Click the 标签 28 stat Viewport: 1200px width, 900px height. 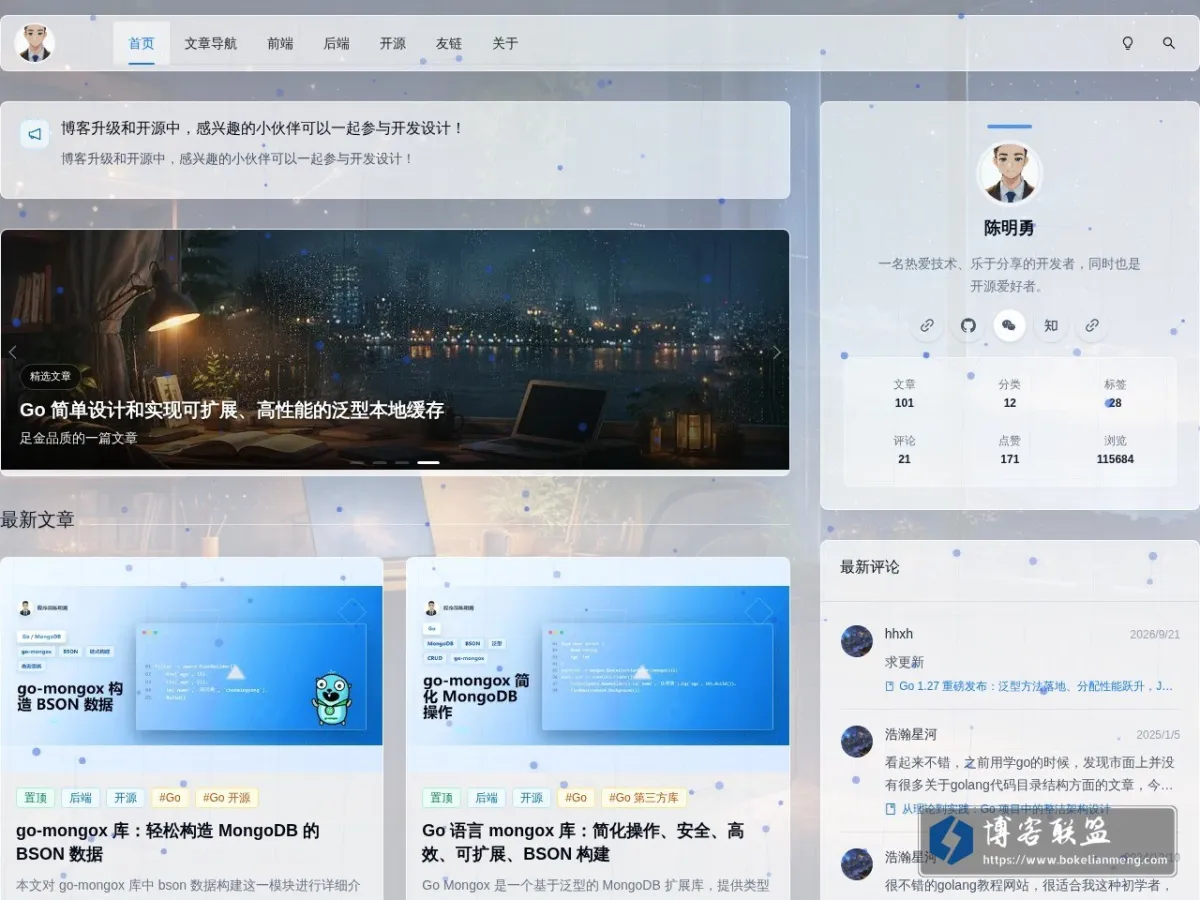1115,393
